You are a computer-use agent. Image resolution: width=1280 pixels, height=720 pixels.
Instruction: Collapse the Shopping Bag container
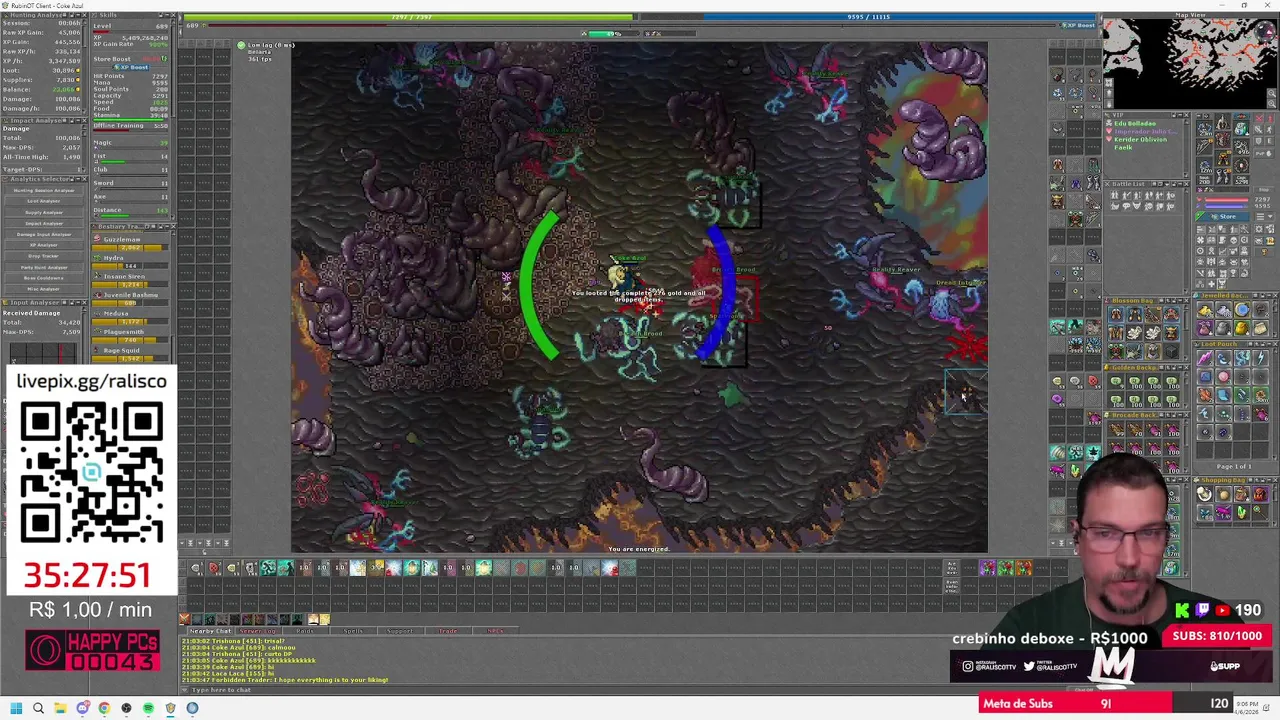(1269, 479)
